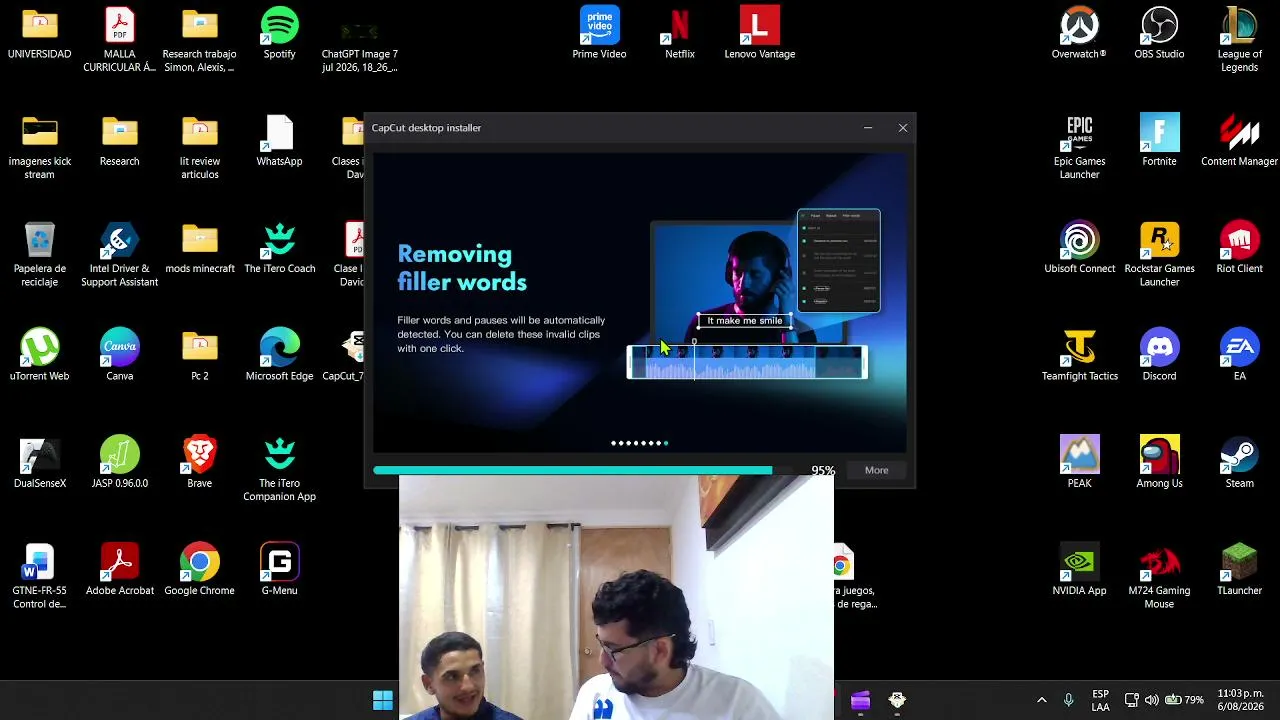Image resolution: width=1280 pixels, height=720 pixels.
Task: Launch The iTero Companion App
Action: coord(280,468)
